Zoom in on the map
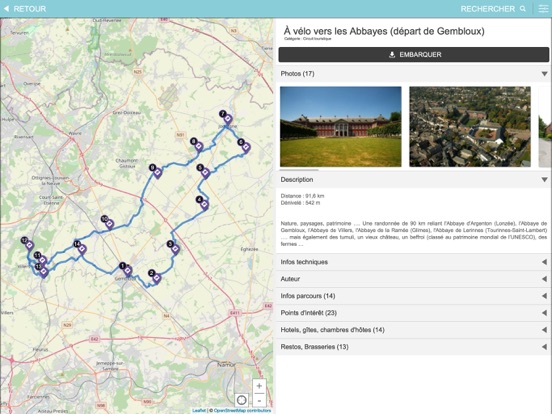The width and height of the screenshot is (552, 414). (259, 386)
